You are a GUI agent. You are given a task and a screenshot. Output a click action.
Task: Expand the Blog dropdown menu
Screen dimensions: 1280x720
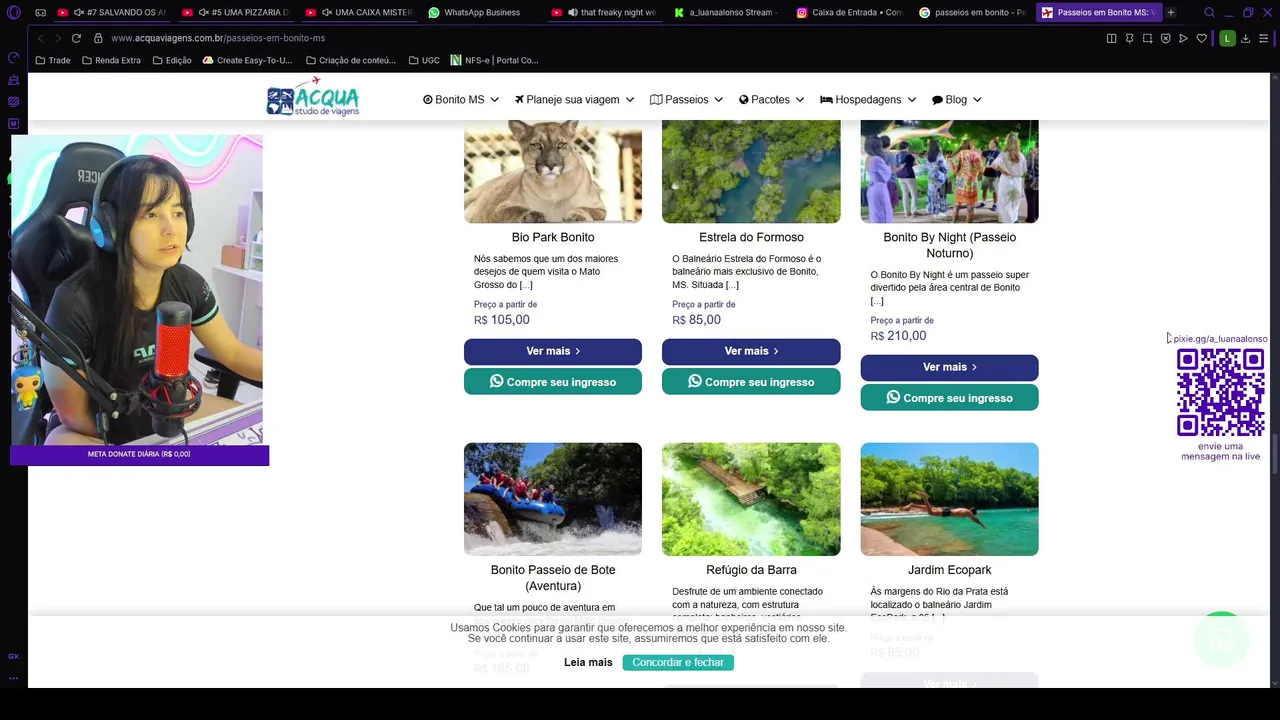pos(956,100)
